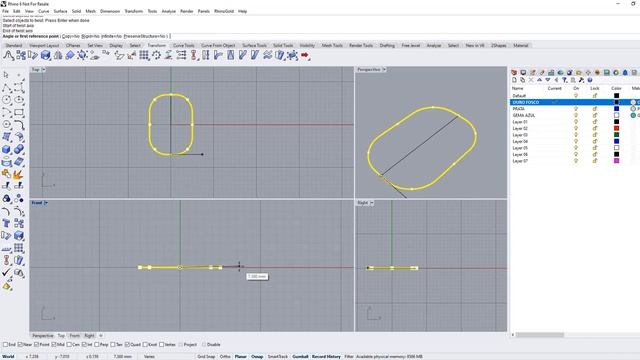Select the GEMA AZUL layer row

(575, 115)
